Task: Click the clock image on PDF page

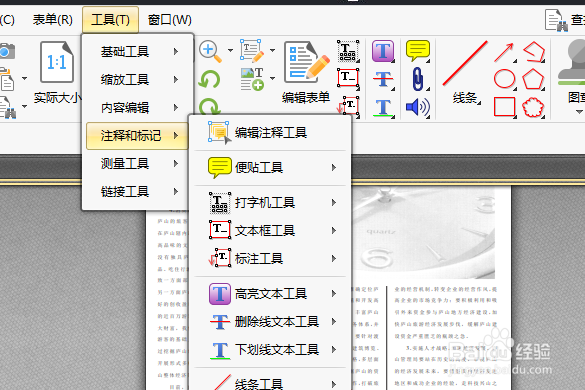Action: pos(423,233)
